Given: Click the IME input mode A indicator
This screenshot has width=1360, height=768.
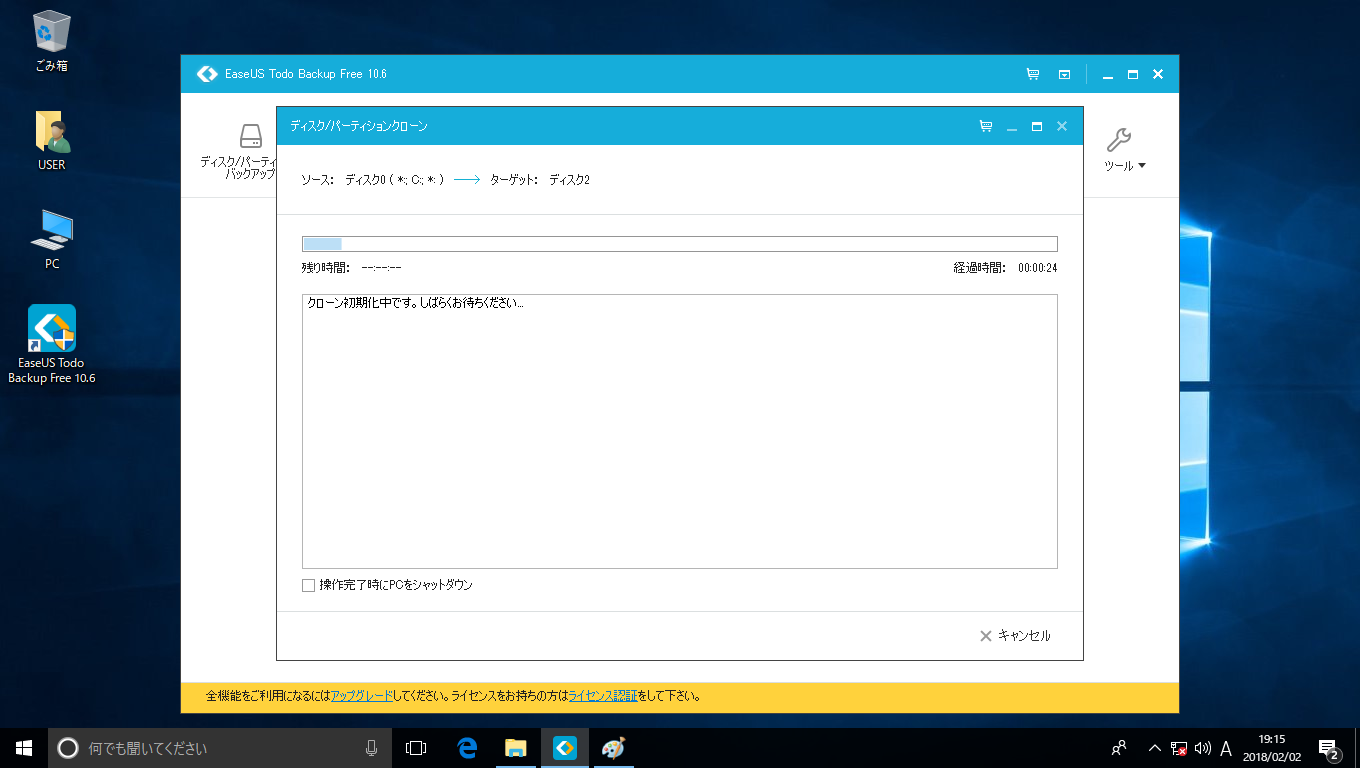Looking at the screenshot, I should [x=1226, y=748].
